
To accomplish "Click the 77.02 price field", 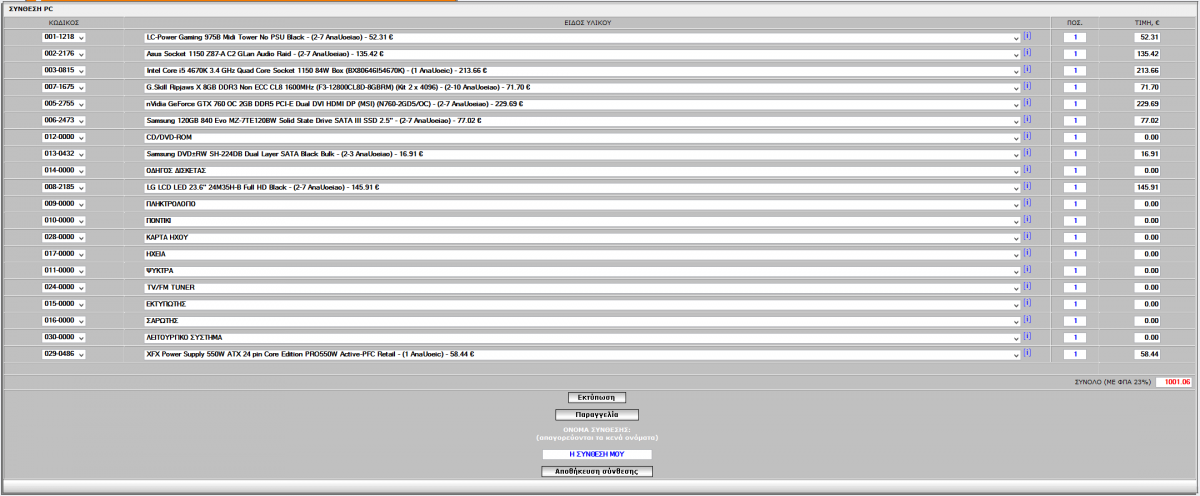I will (x=1147, y=121).
